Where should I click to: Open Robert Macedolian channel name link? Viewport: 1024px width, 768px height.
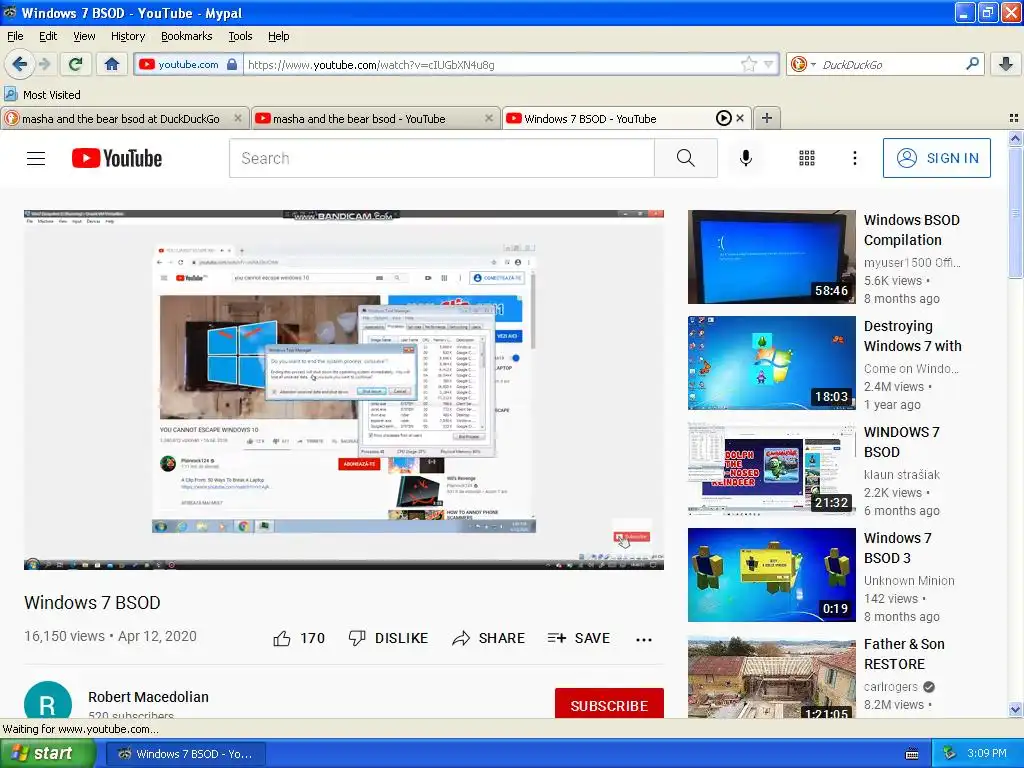(x=148, y=697)
